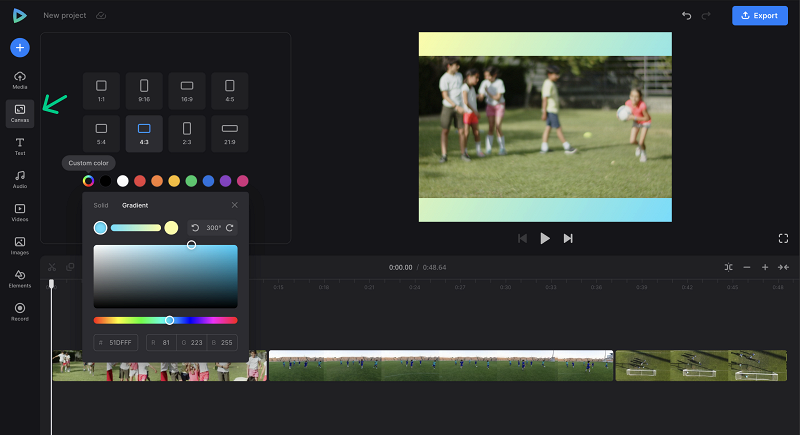Viewport: 800px width, 435px height.
Task: Click the 300° angle value
Action: pyautogui.click(x=213, y=228)
